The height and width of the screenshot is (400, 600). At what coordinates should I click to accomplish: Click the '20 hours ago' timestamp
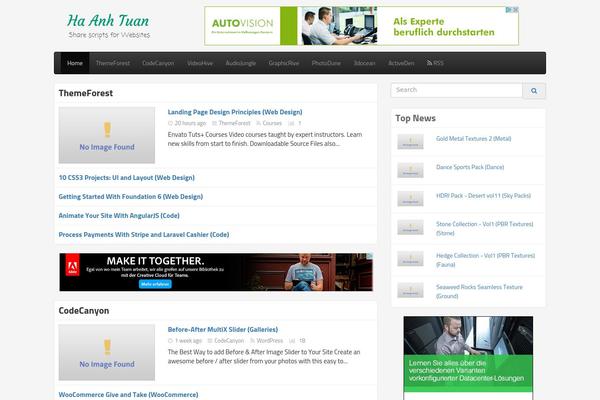190,123
